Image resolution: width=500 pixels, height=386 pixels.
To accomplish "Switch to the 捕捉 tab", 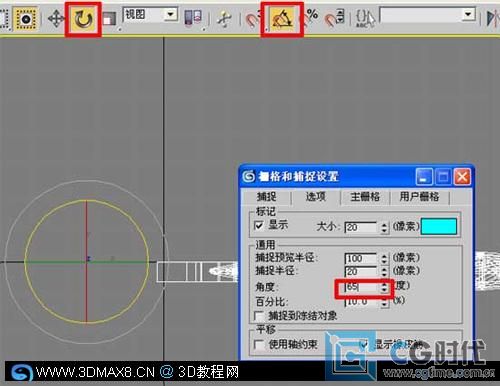I will (266, 196).
